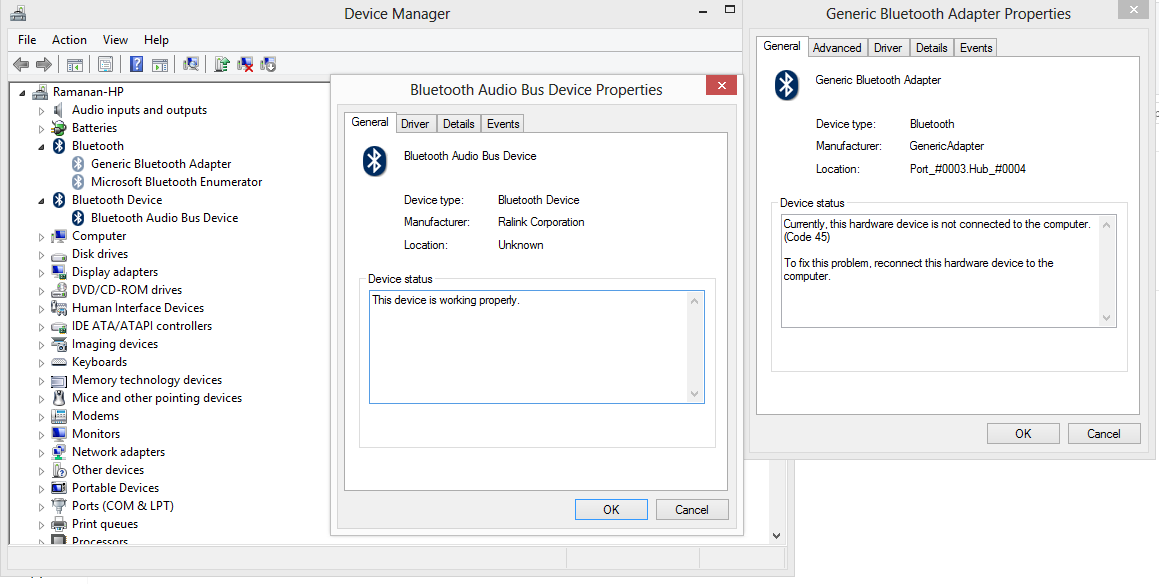Click Cancel in Bluetooth Audio Bus Device Properties
This screenshot has height=584, width=1159.
click(692, 509)
